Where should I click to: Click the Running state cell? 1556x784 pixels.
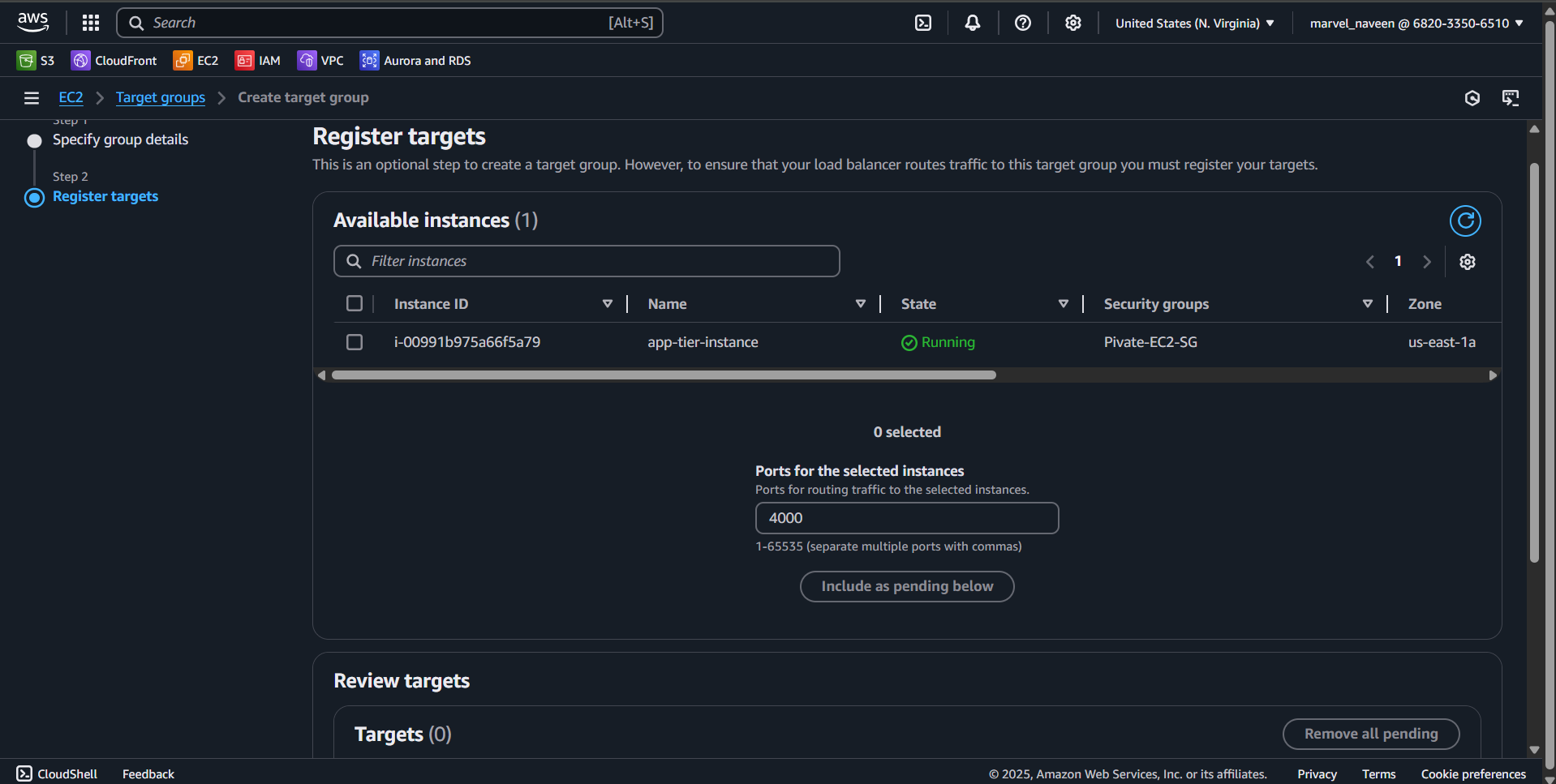[x=939, y=342]
